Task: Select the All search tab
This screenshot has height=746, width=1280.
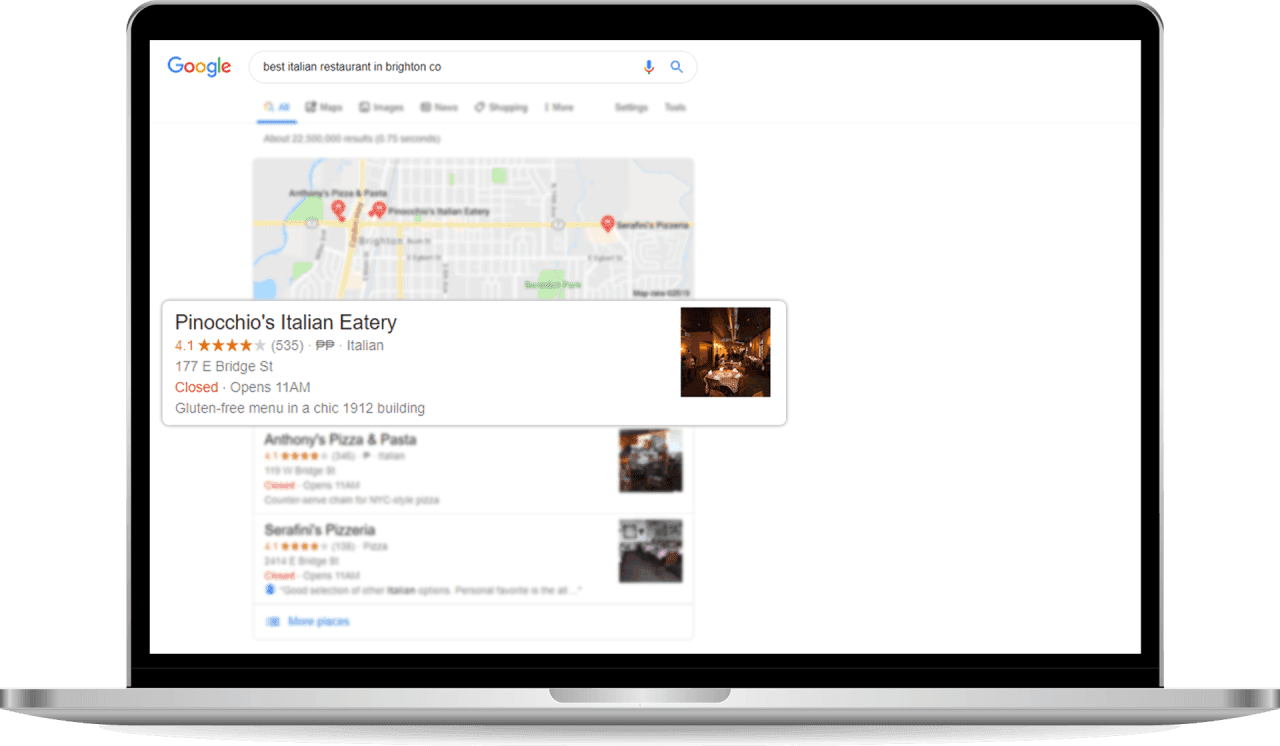Action: [x=277, y=107]
